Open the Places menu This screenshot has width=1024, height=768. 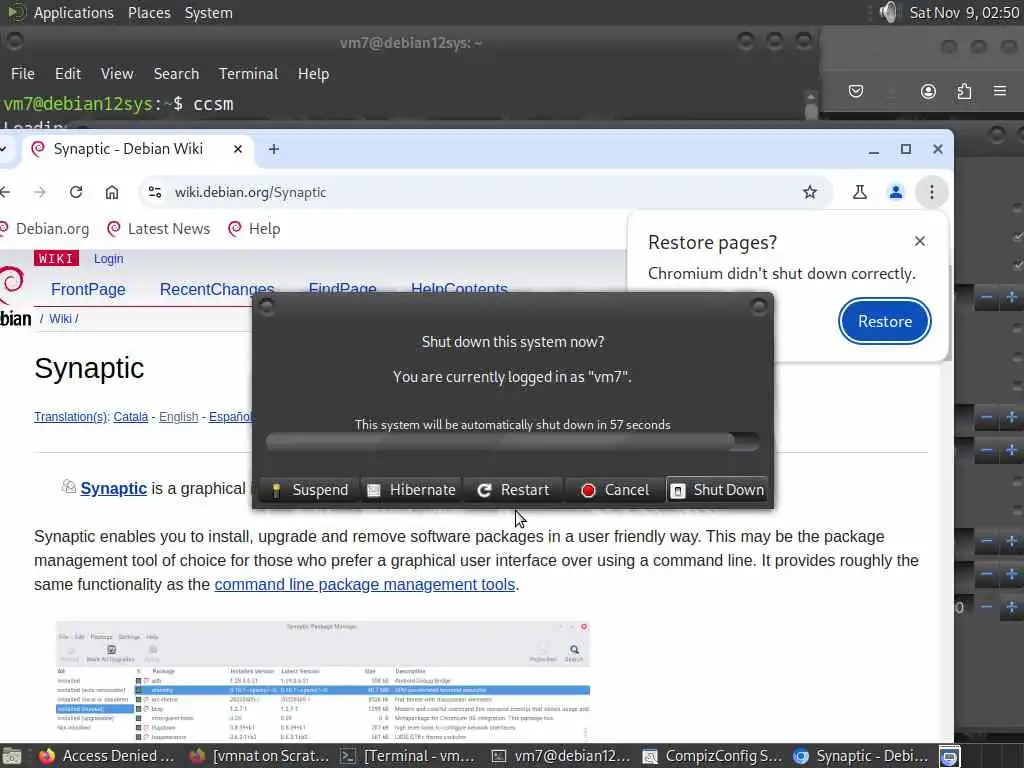149,13
